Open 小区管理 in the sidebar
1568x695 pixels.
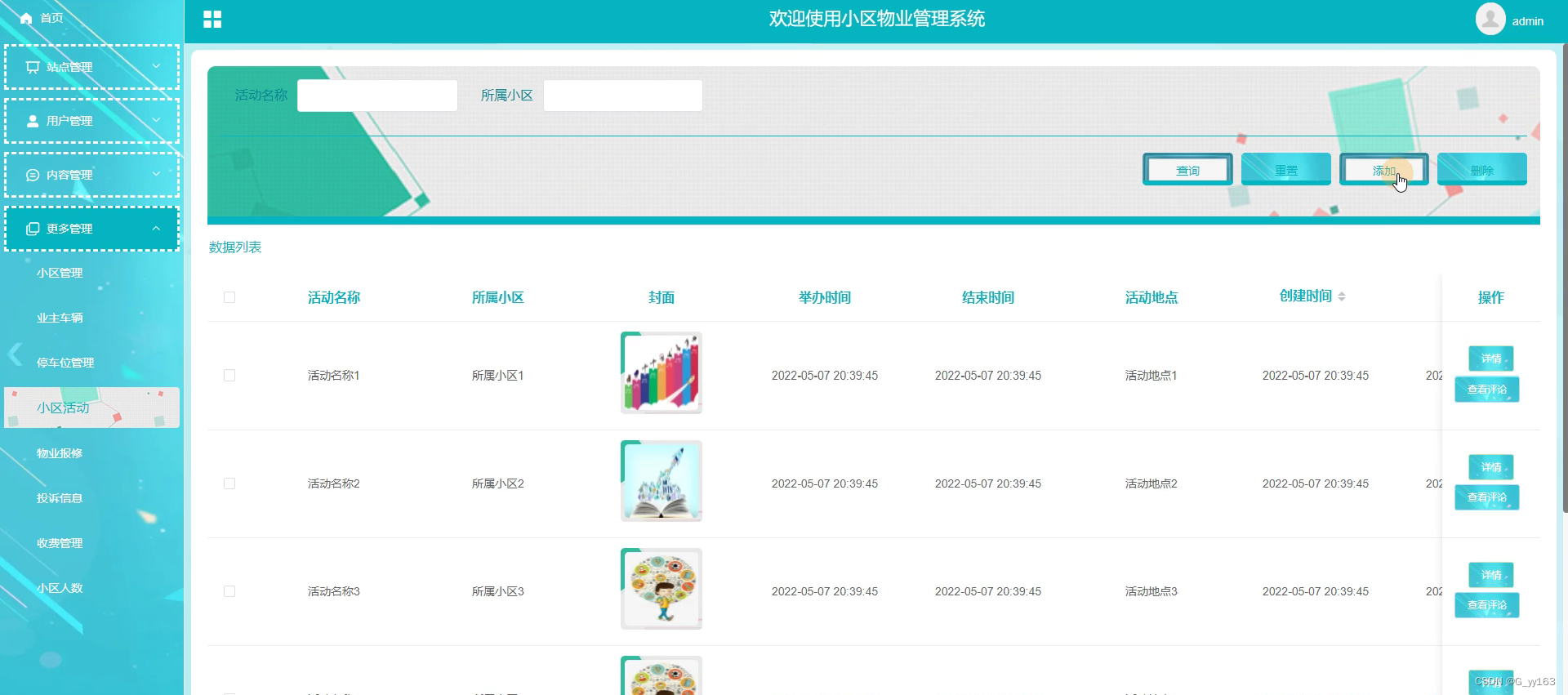pos(60,273)
